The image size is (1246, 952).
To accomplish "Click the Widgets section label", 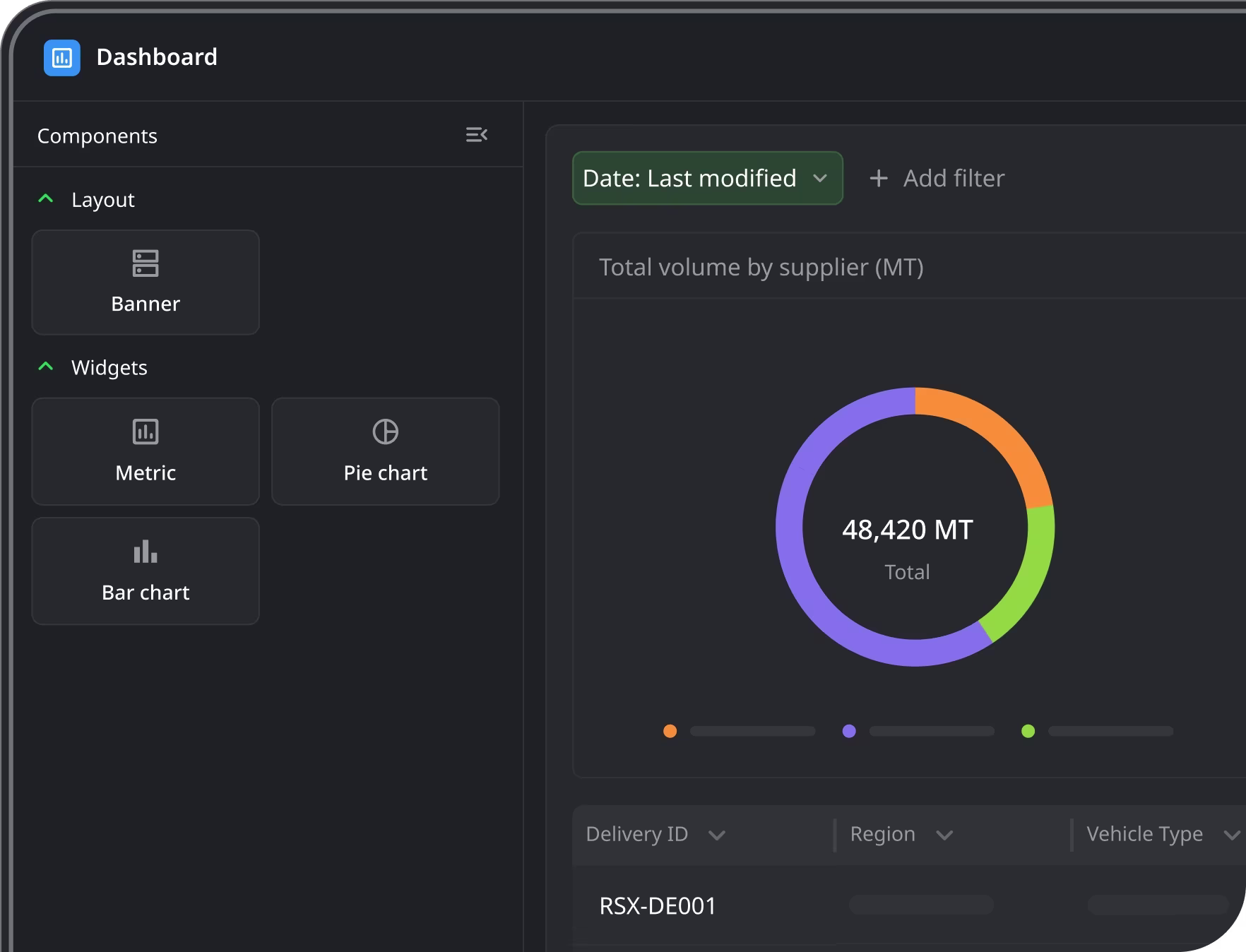I will (x=109, y=367).
